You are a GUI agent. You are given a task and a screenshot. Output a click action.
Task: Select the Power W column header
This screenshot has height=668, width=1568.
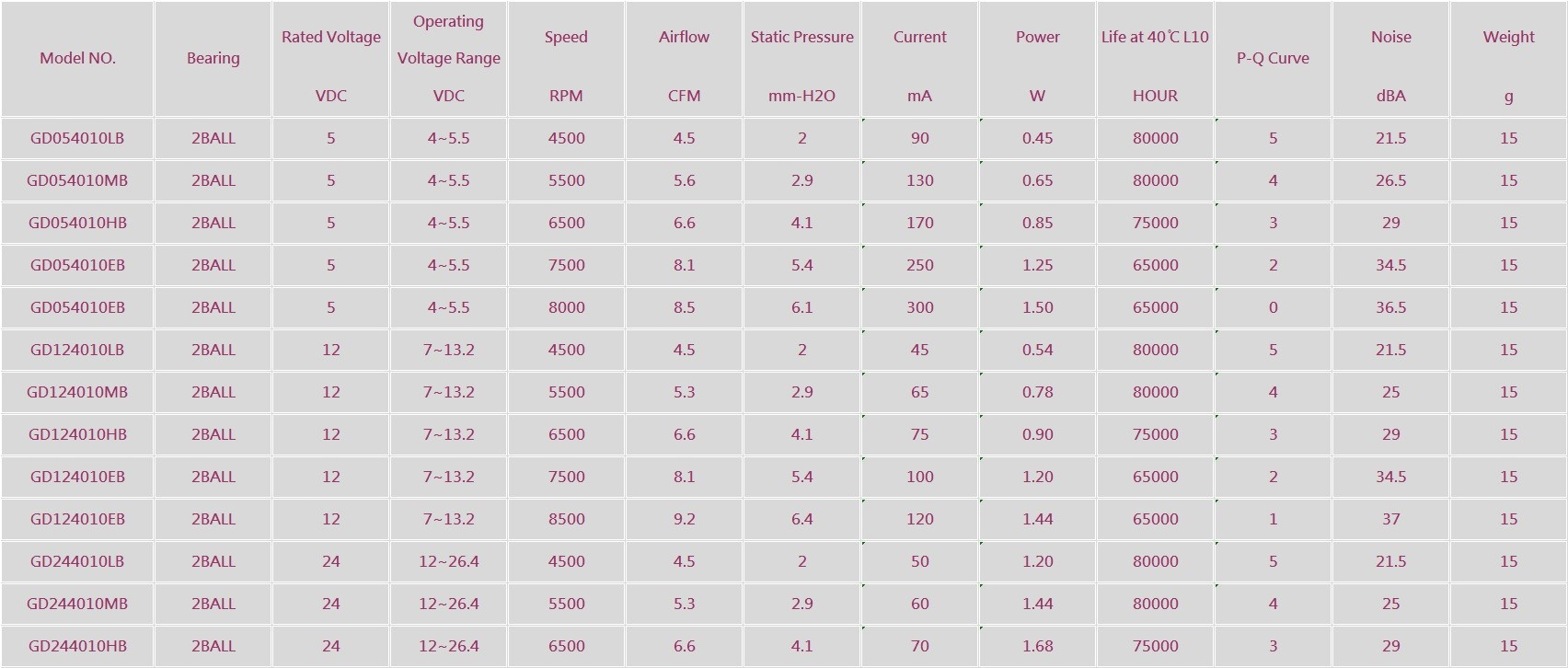click(x=1037, y=38)
